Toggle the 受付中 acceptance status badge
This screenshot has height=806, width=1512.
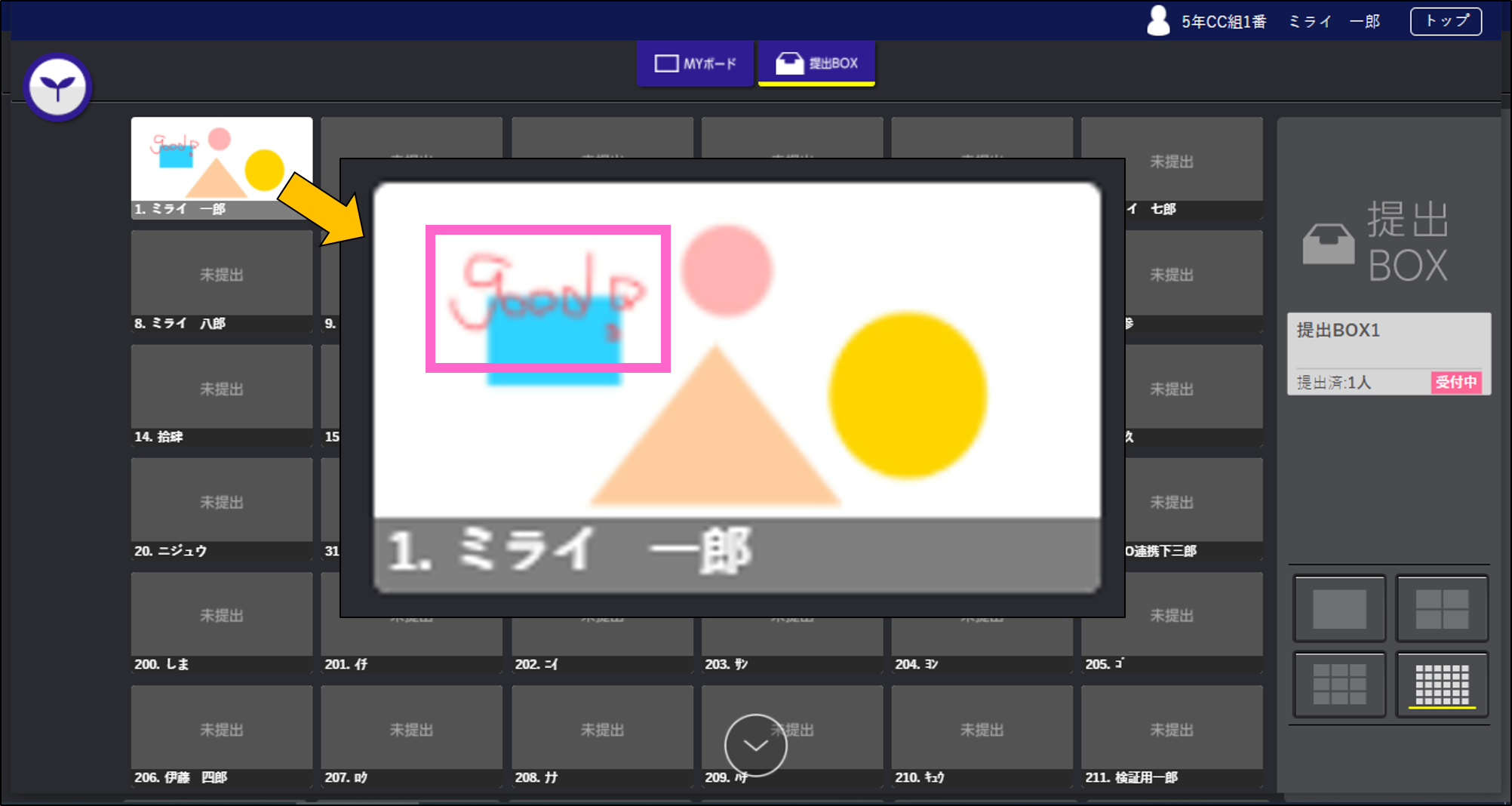pyautogui.click(x=1458, y=383)
